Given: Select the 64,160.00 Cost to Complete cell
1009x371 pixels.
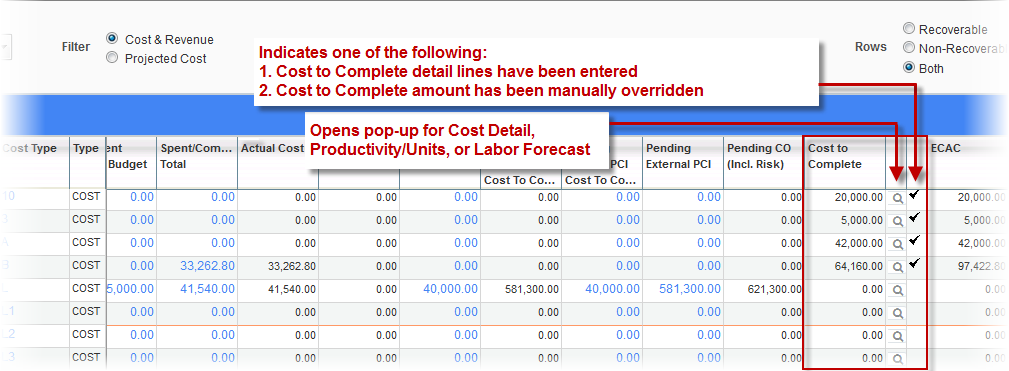Looking at the screenshot, I should point(844,267).
